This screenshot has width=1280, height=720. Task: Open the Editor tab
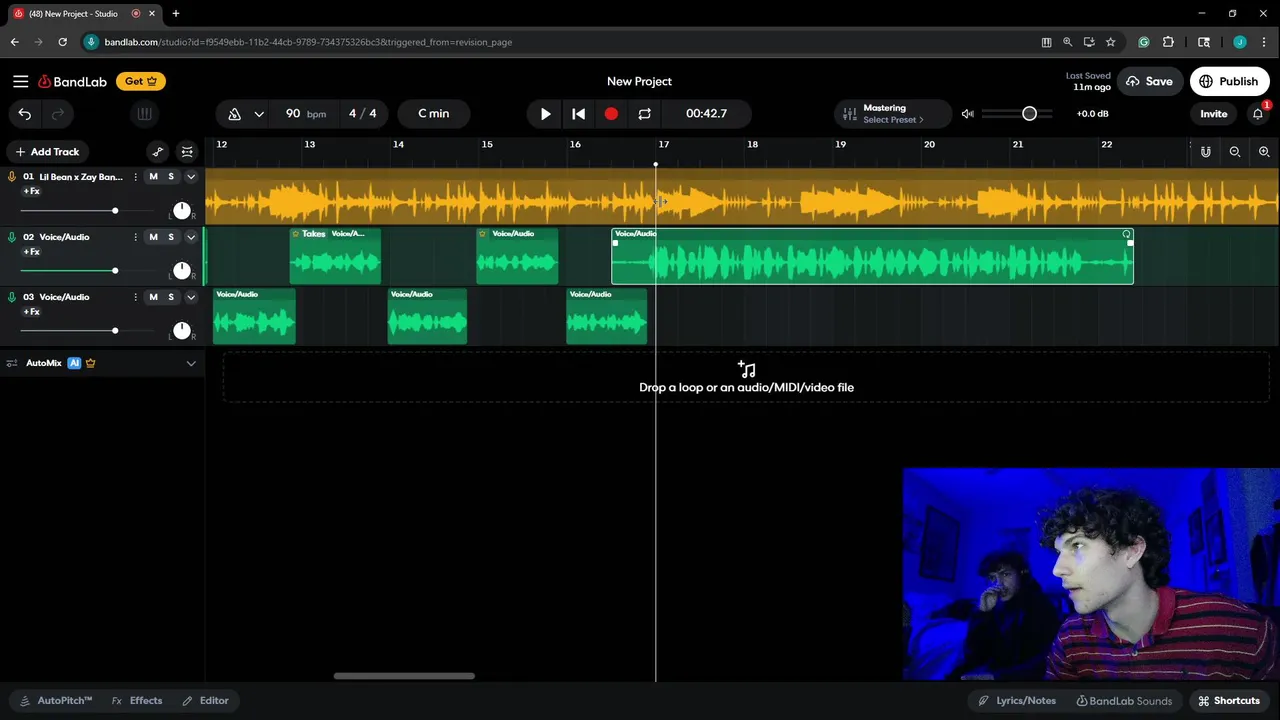205,701
